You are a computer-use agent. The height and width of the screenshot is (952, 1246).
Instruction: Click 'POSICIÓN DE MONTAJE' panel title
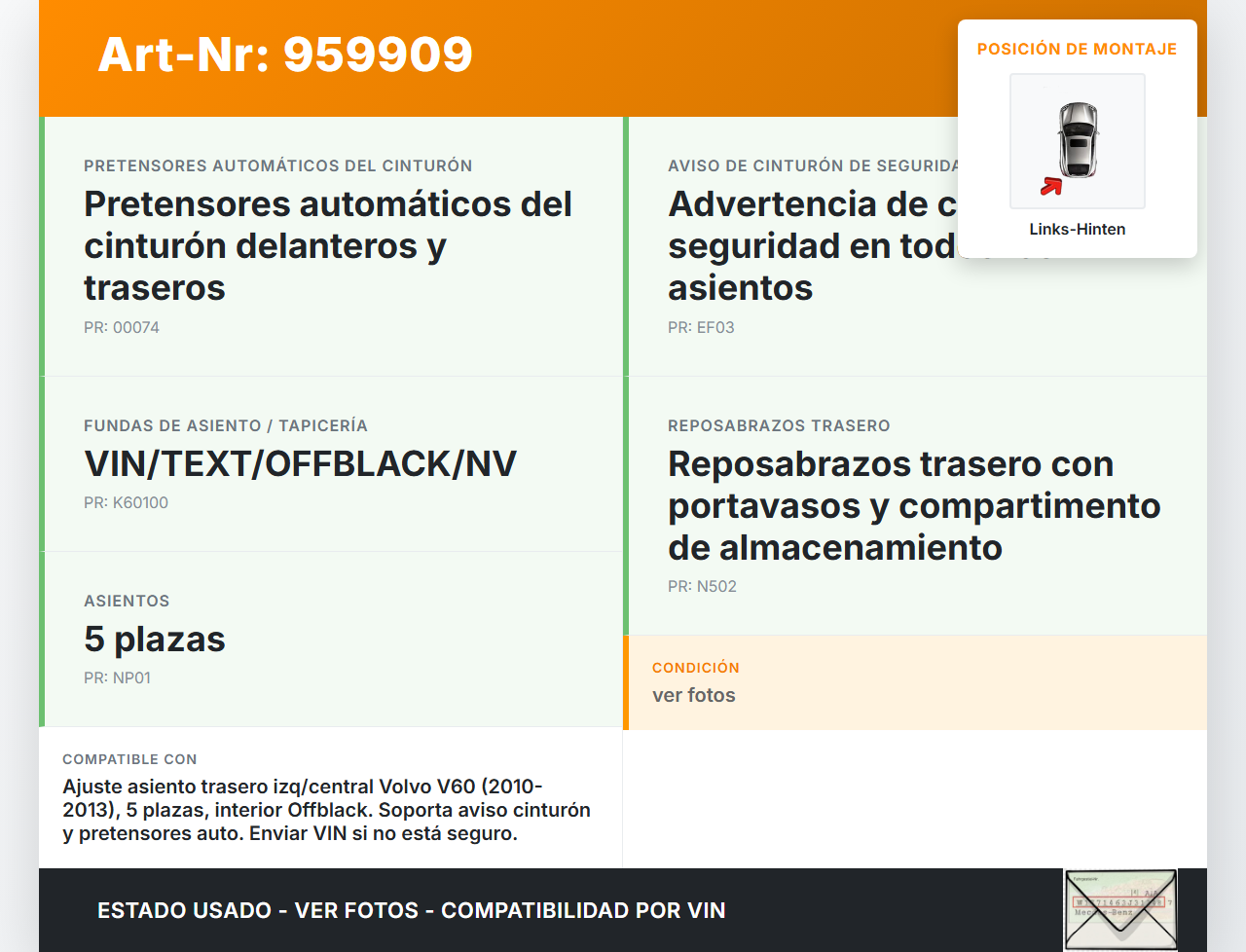(1077, 49)
